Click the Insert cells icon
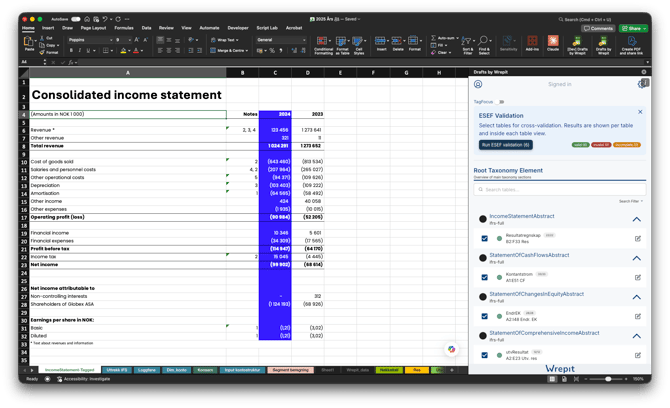Screen dimensions: 670x408 [381, 43]
